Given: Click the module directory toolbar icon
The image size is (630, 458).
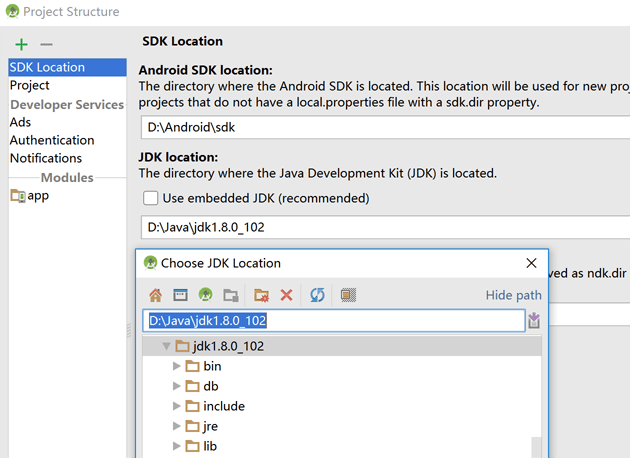Looking at the screenshot, I should click(231, 295).
